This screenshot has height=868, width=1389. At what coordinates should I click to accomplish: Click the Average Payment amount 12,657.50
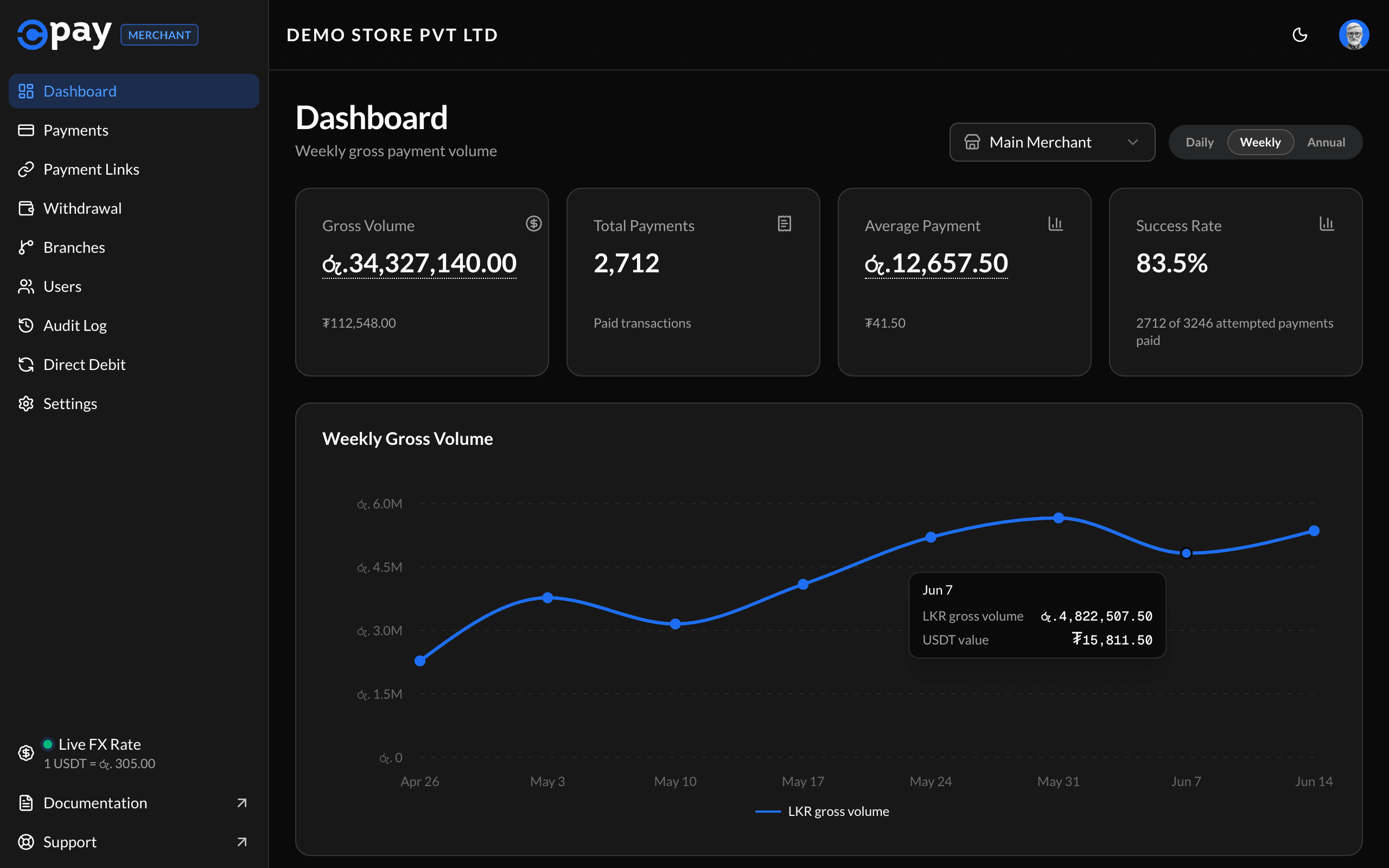[x=936, y=264]
